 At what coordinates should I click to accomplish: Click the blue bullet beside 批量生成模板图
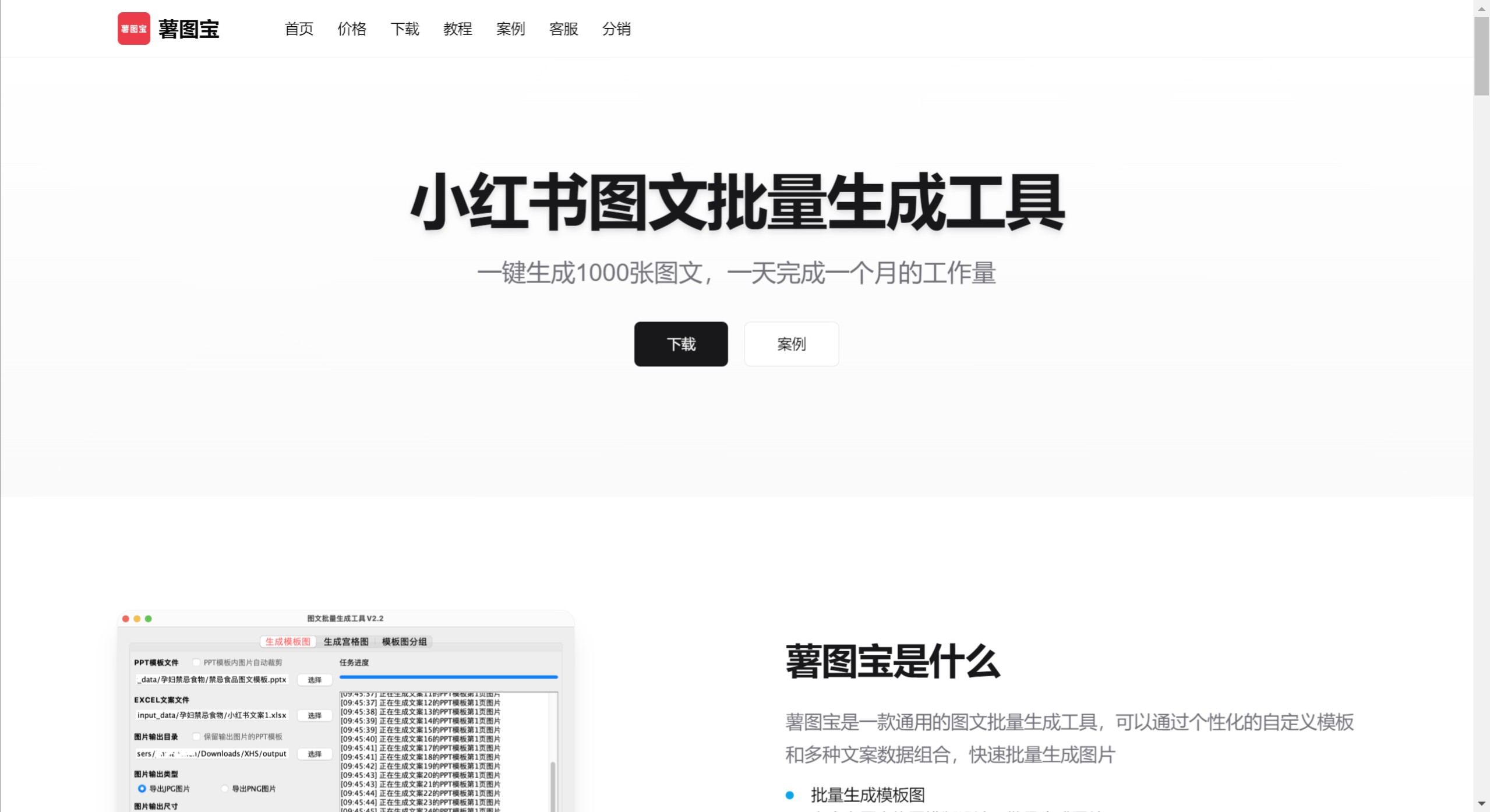pyautogui.click(x=790, y=794)
